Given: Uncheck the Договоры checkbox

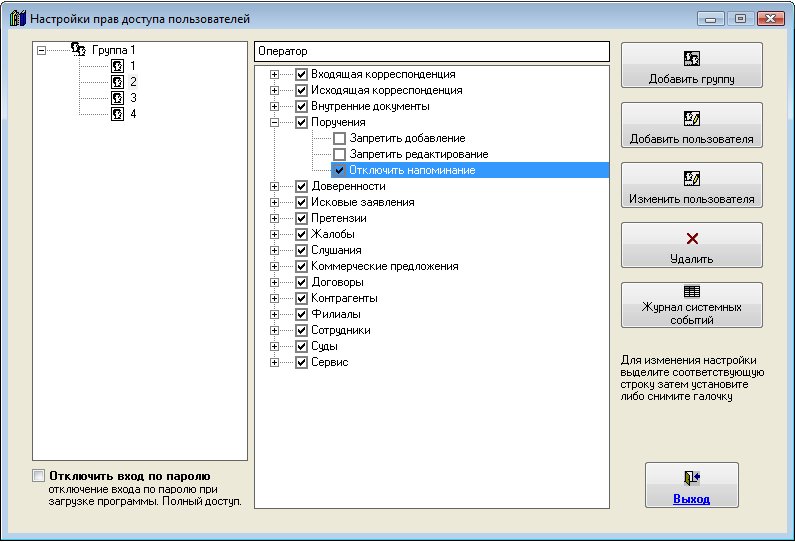Looking at the screenshot, I should click(x=302, y=282).
